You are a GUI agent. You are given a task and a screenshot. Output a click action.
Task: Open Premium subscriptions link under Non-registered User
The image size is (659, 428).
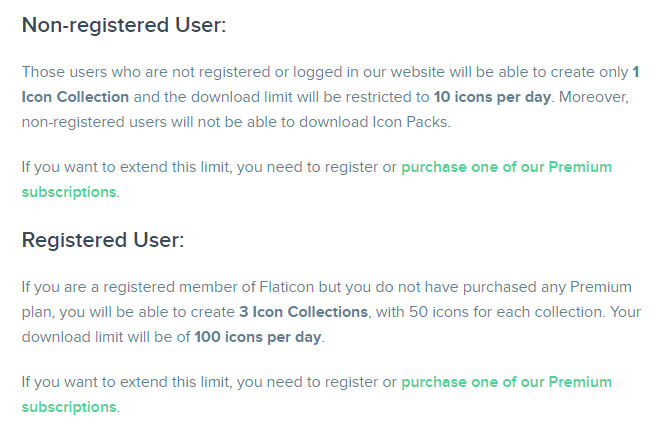(x=506, y=167)
